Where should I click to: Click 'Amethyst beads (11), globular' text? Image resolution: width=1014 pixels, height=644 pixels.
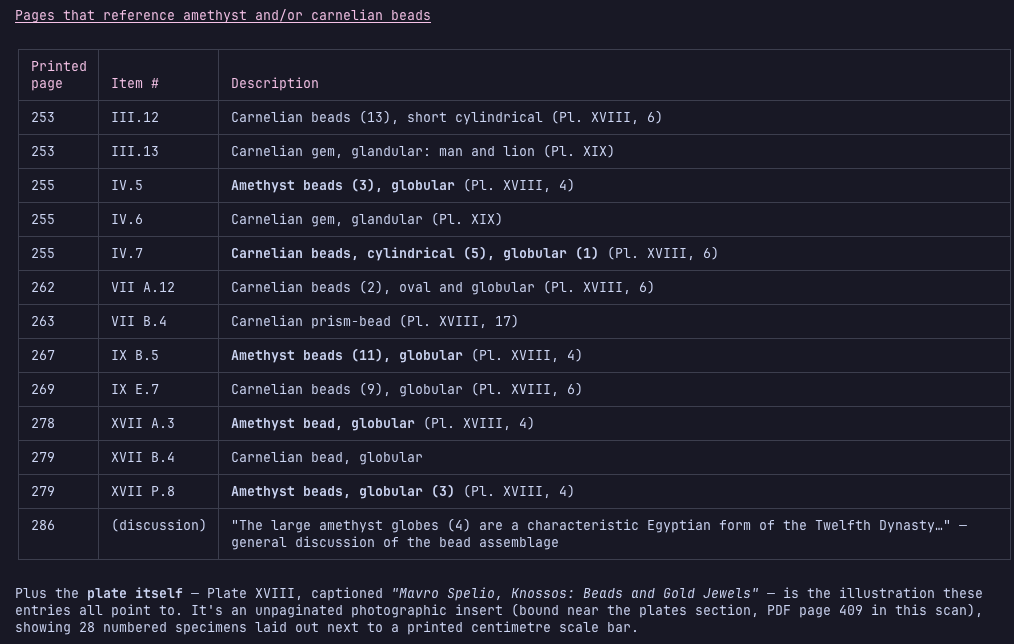(347, 356)
